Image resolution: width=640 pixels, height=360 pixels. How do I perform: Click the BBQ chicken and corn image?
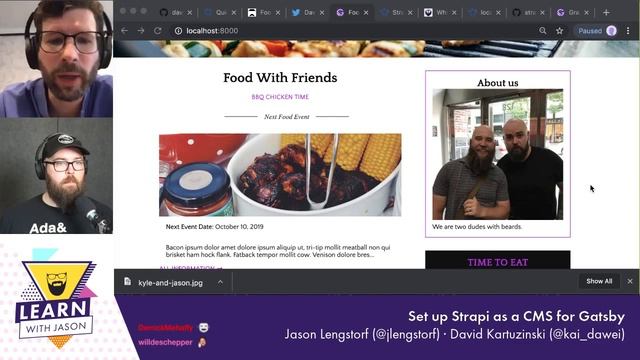click(280, 175)
